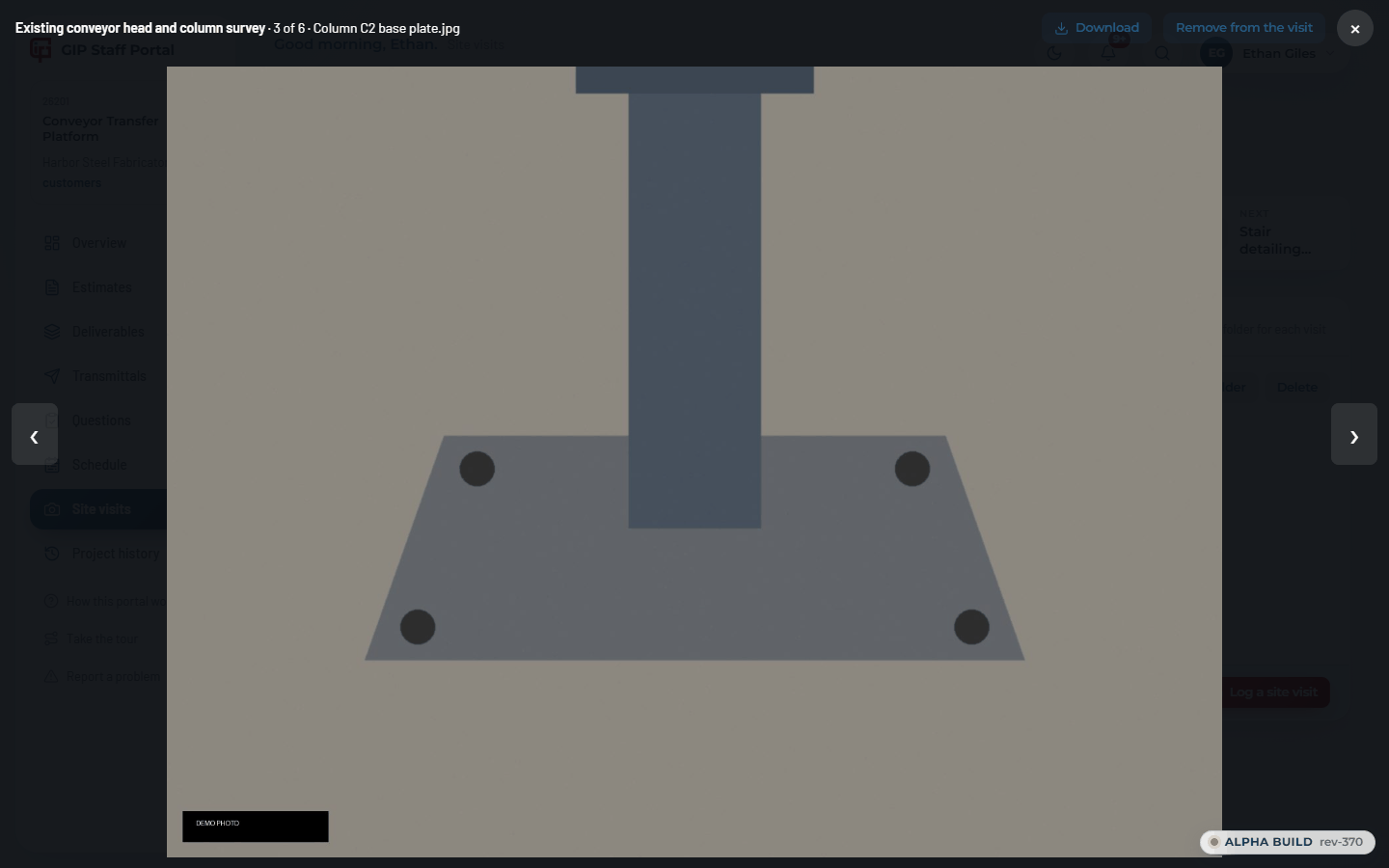
Task: Open notifications bell behind the lightbox
Action: [x=1108, y=53]
